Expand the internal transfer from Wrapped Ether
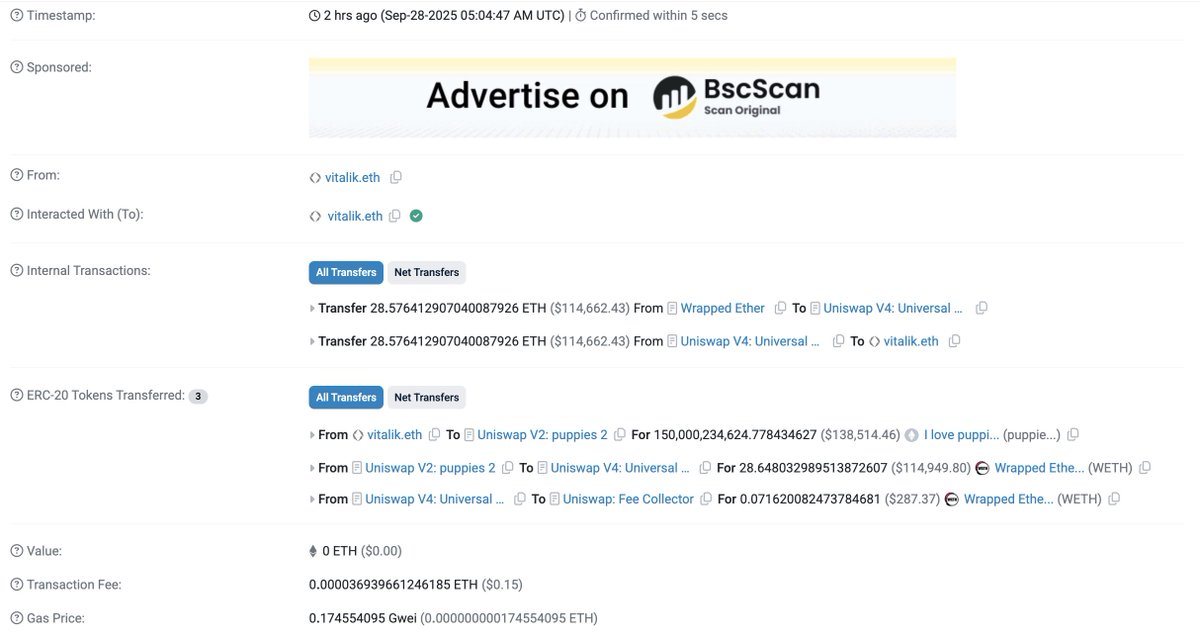 pos(312,308)
